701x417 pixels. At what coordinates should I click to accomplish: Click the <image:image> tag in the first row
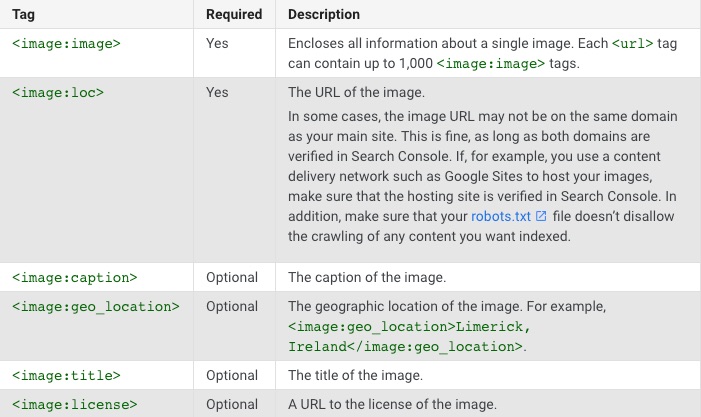click(x=66, y=44)
